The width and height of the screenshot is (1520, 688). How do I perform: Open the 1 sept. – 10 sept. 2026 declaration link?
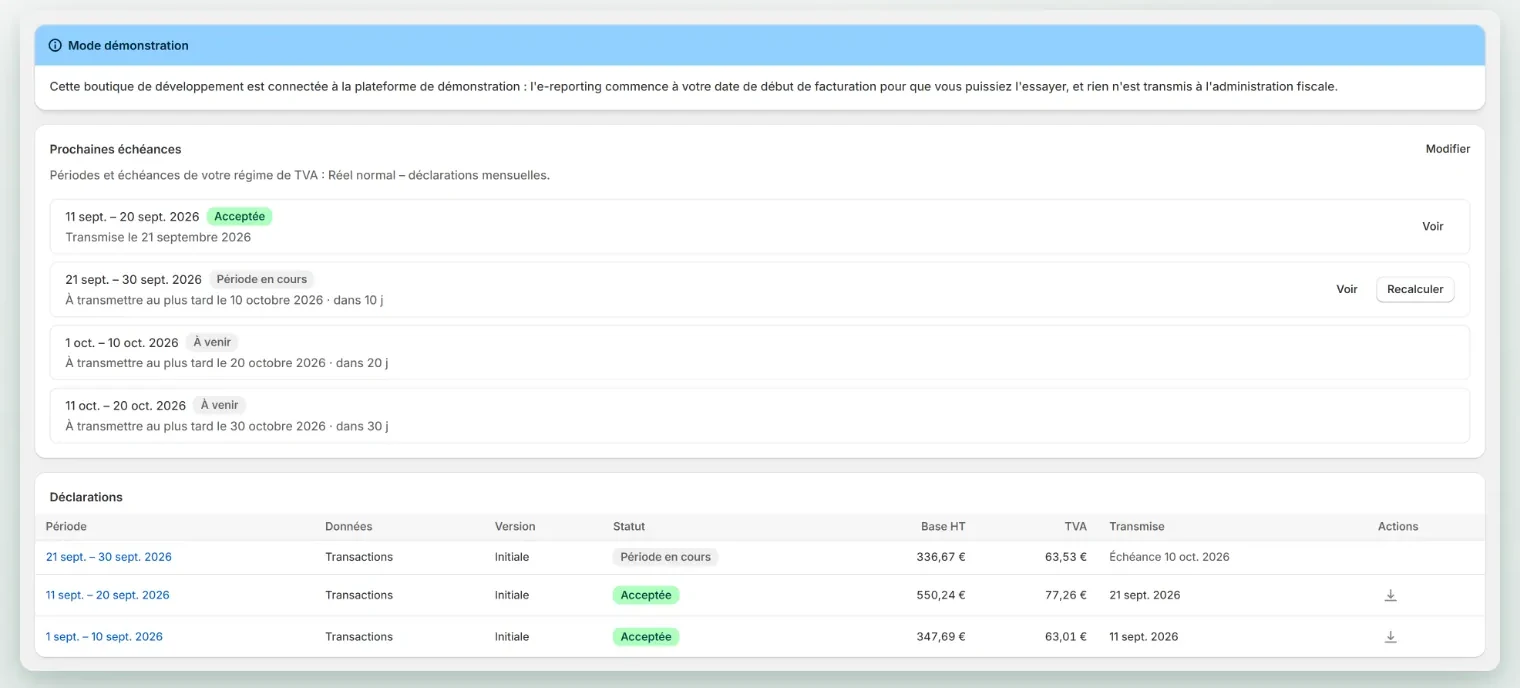(x=104, y=637)
